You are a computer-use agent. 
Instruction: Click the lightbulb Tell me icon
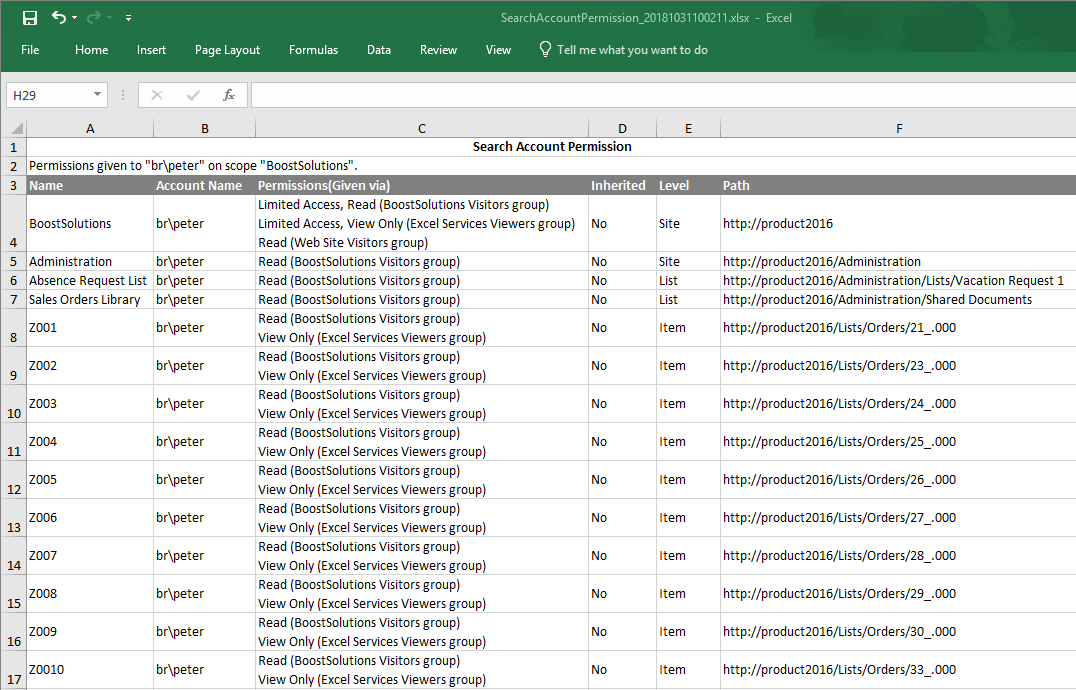coord(545,49)
